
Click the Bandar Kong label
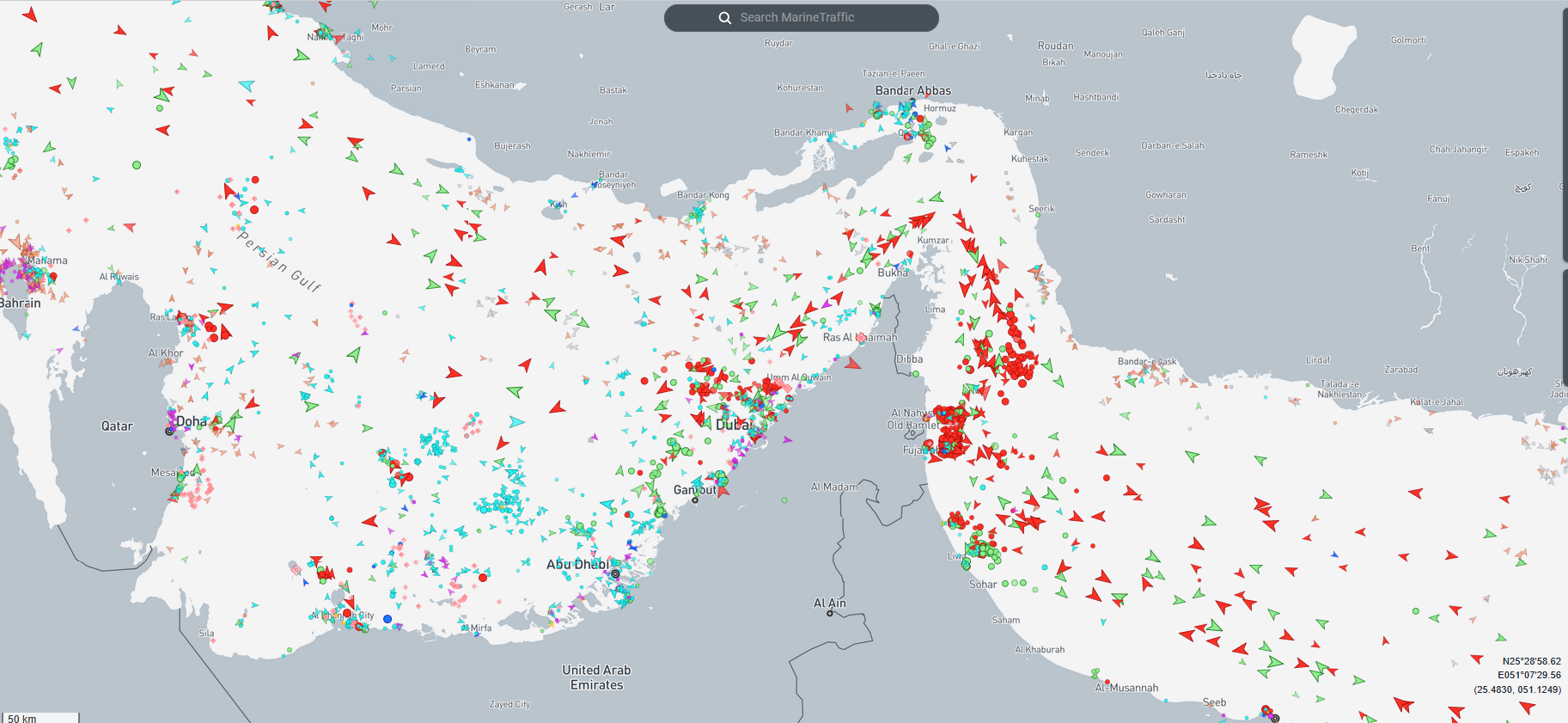(703, 195)
